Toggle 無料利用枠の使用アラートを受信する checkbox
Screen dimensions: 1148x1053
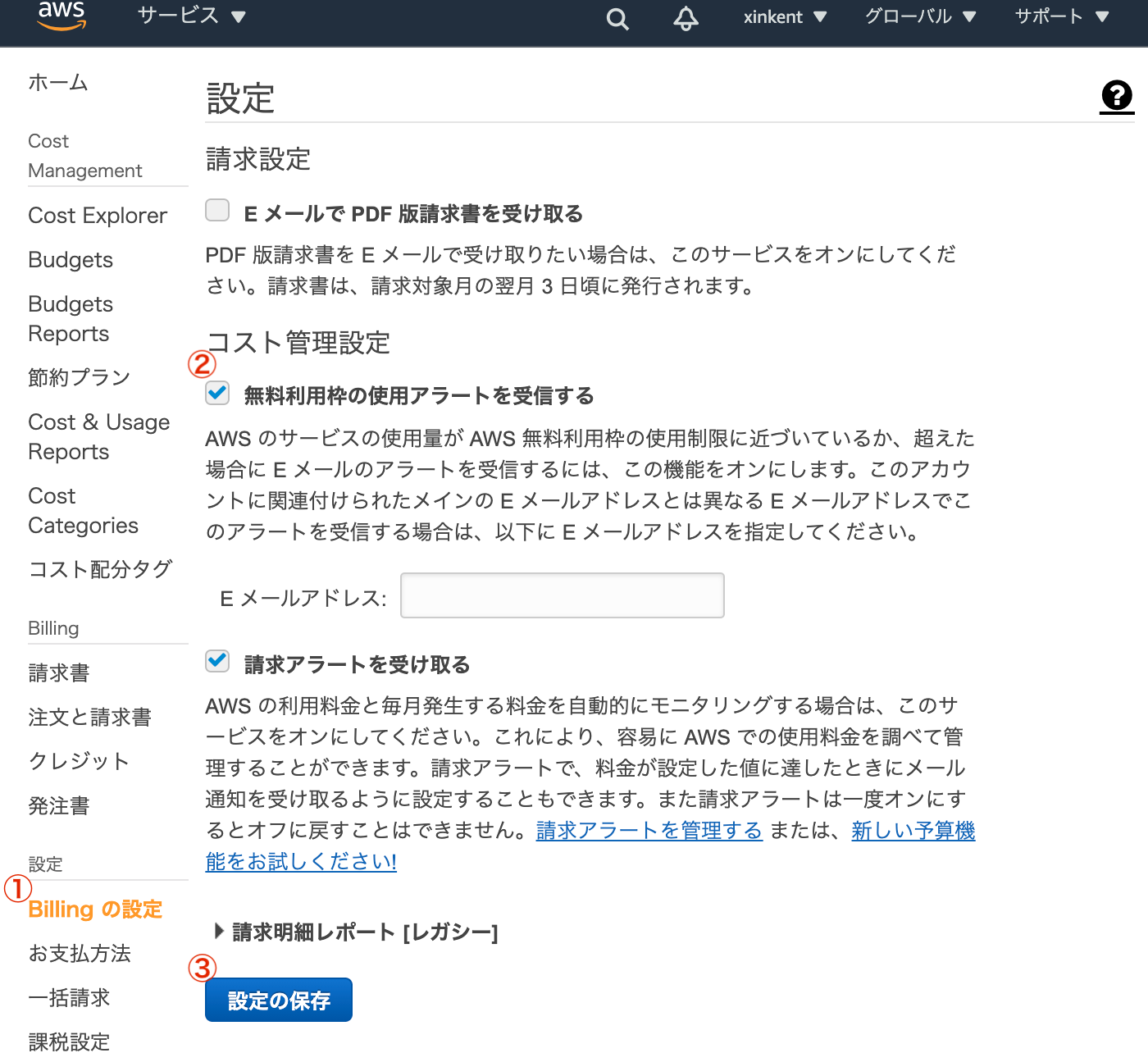click(217, 393)
